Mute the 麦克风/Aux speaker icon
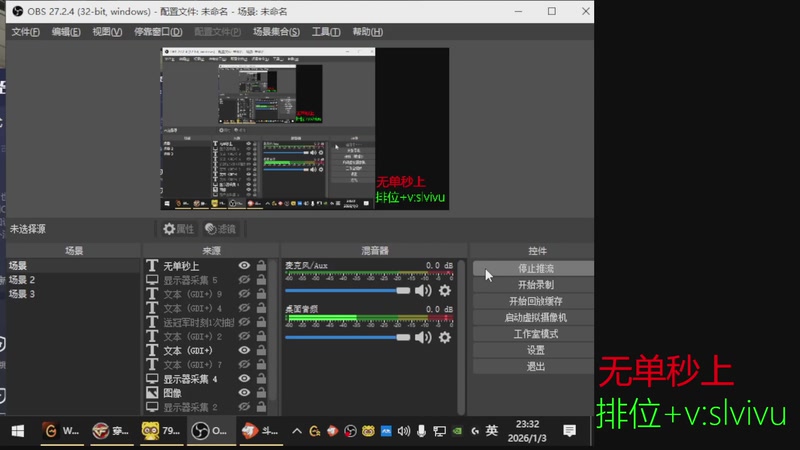Image resolution: width=800 pixels, height=450 pixels. click(423, 291)
